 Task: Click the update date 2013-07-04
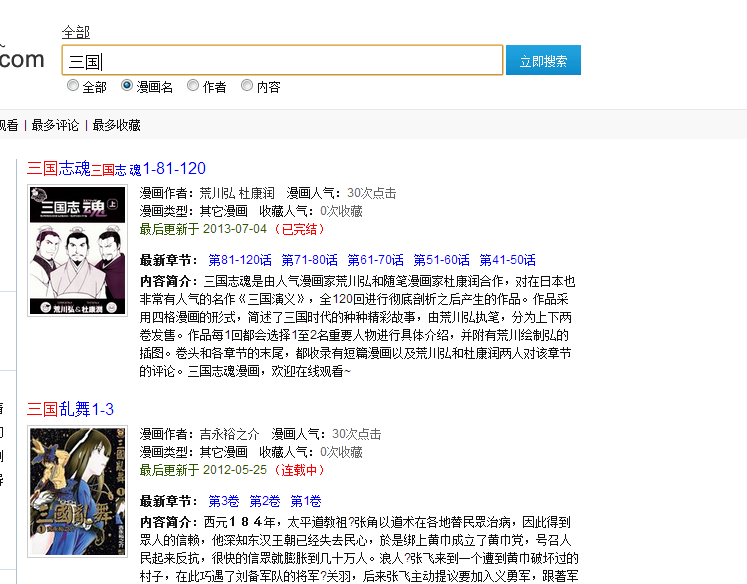pos(235,229)
